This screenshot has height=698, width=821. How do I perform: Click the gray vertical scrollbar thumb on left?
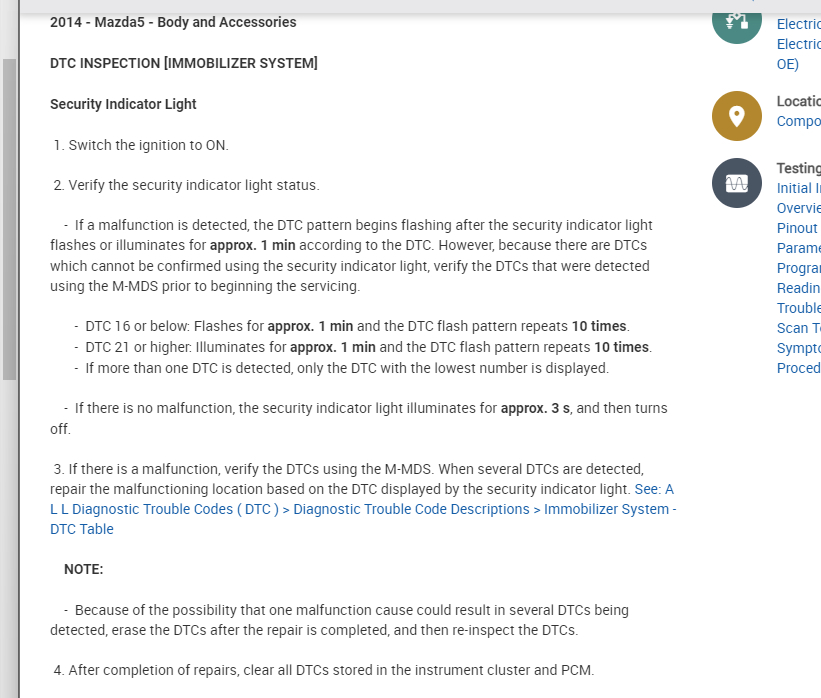(9, 220)
